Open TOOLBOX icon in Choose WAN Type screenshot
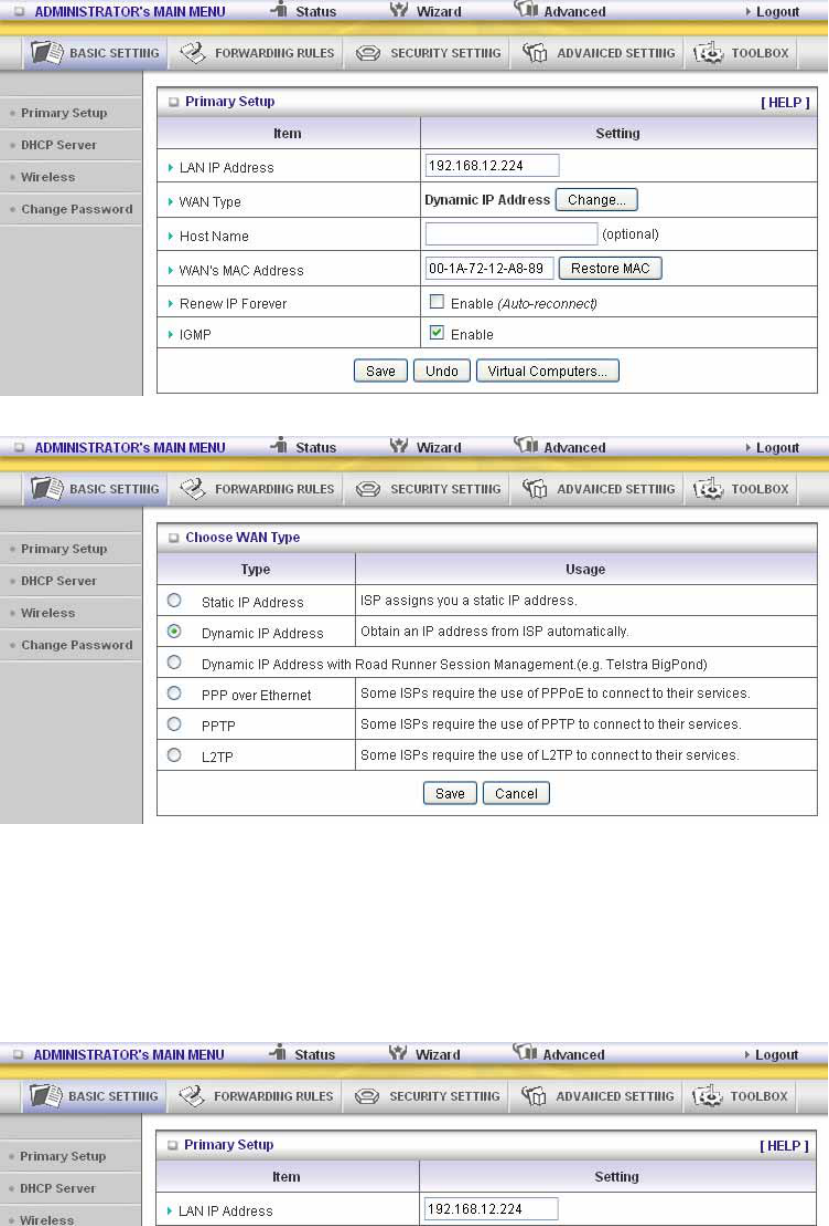The image size is (829, 1226). pos(709,489)
